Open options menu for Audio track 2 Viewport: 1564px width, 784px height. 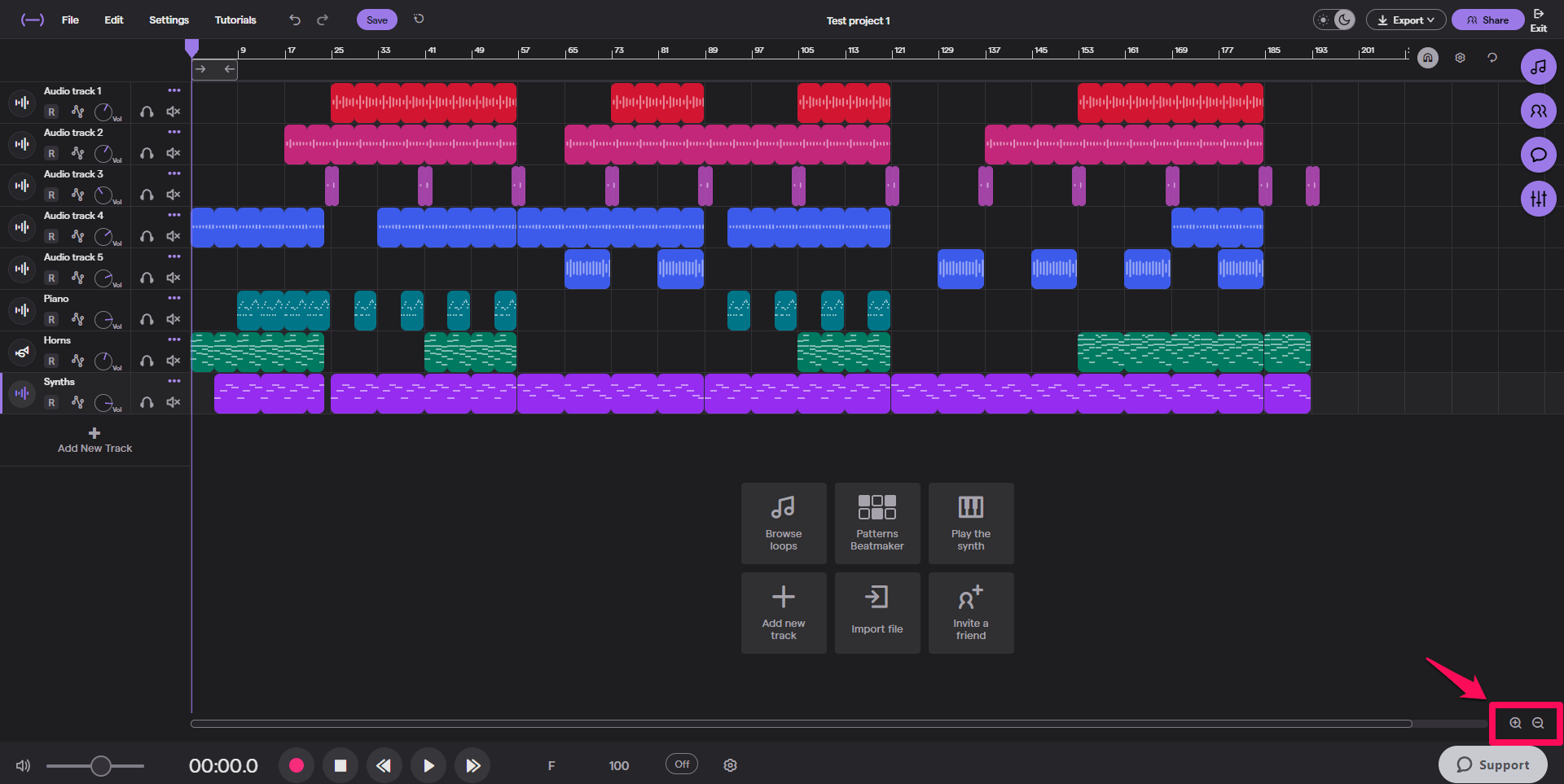click(x=174, y=132)
